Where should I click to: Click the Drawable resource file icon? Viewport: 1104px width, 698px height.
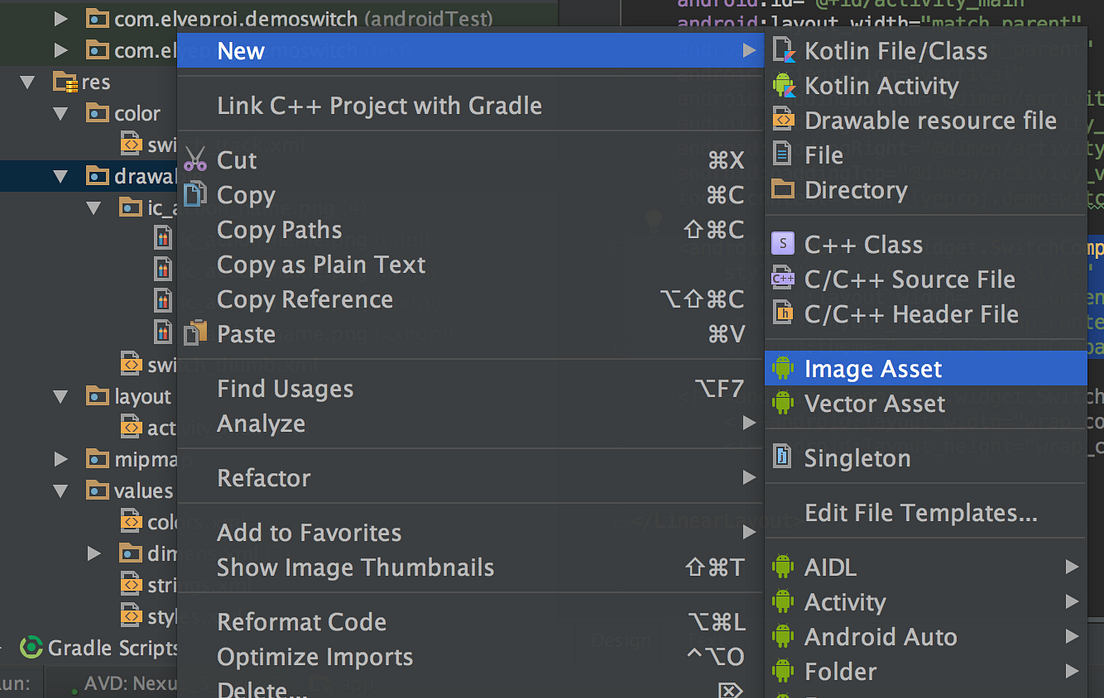click(785, 120)
